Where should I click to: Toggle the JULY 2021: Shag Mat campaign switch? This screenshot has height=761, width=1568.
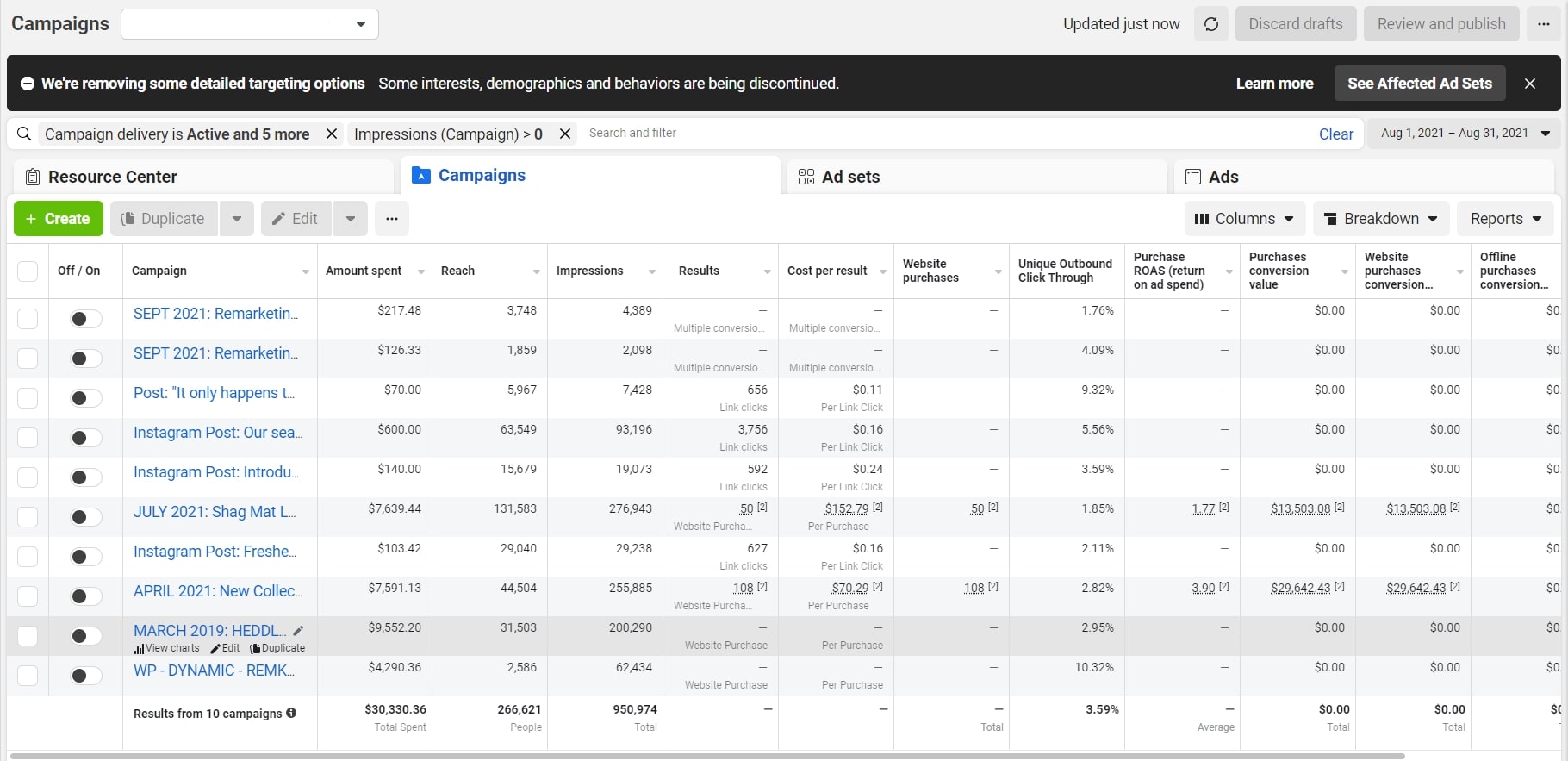85,517
